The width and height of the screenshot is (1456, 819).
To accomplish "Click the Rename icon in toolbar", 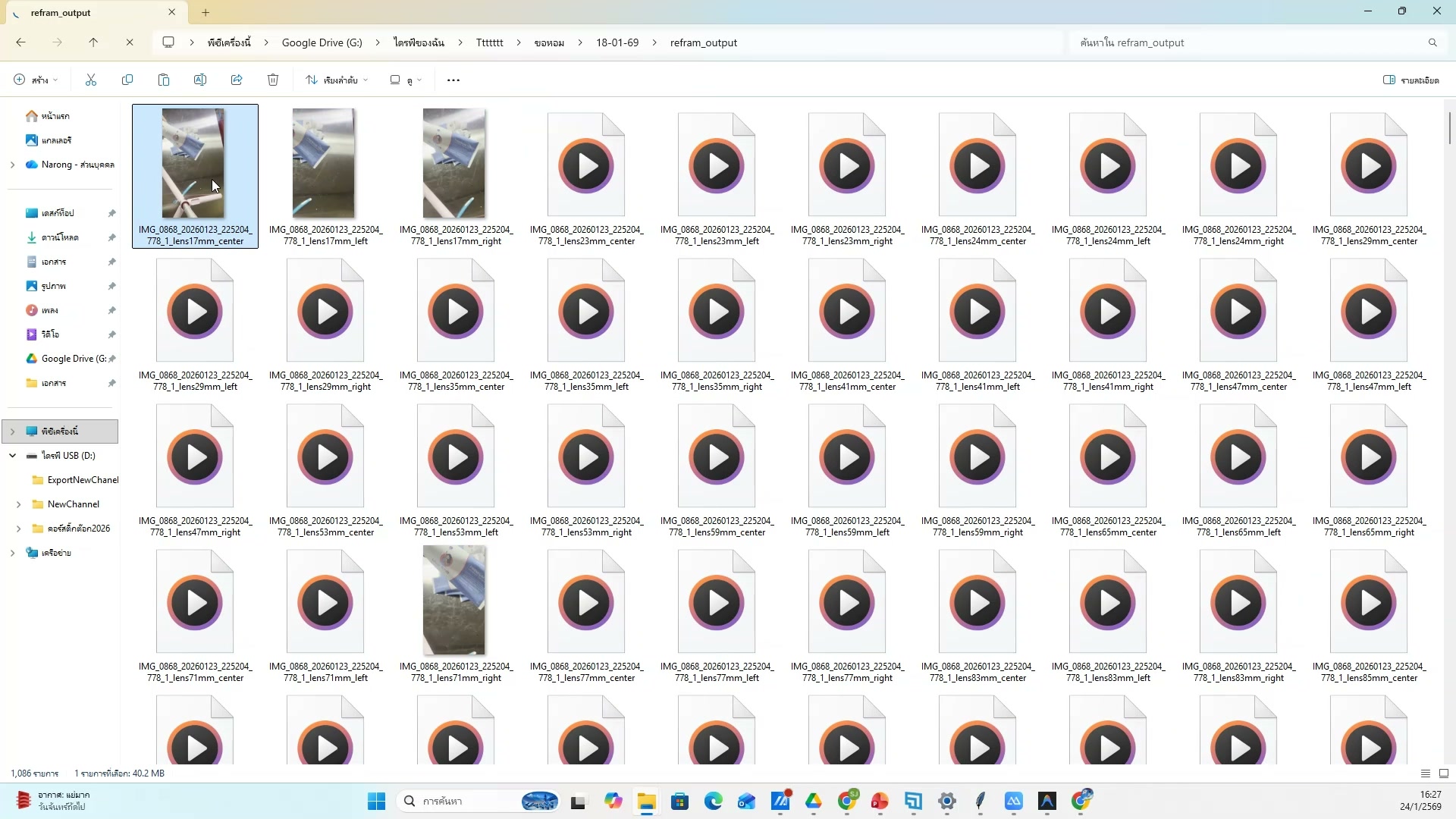I will 200,80.
